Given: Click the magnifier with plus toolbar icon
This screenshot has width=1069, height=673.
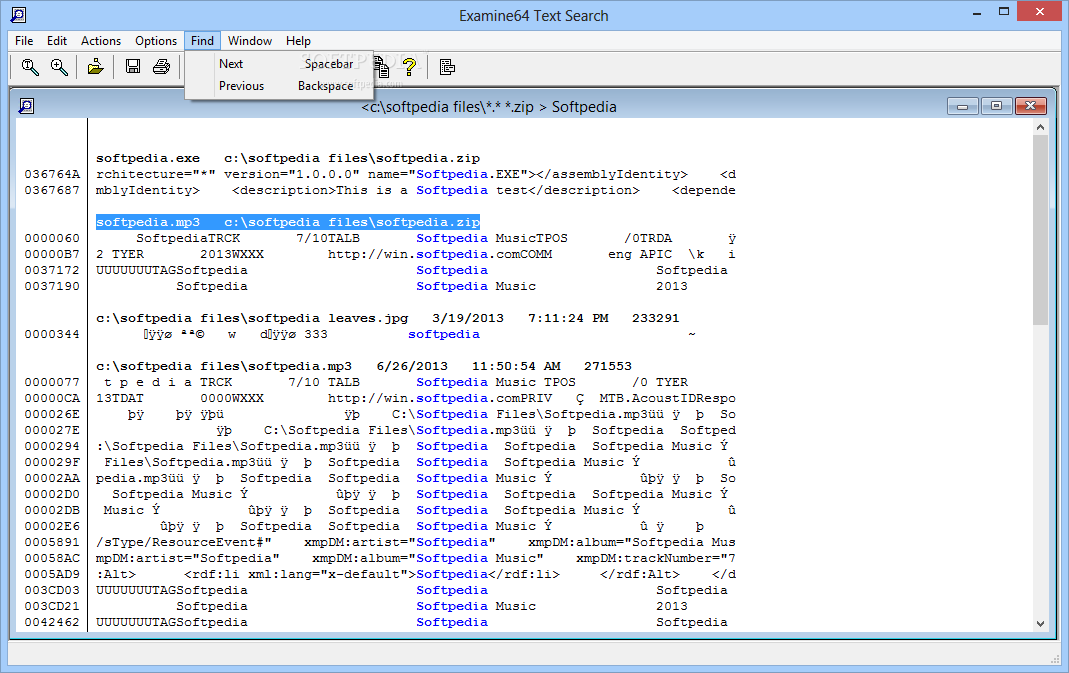Looking at the screenshot, I should point(59,67).
